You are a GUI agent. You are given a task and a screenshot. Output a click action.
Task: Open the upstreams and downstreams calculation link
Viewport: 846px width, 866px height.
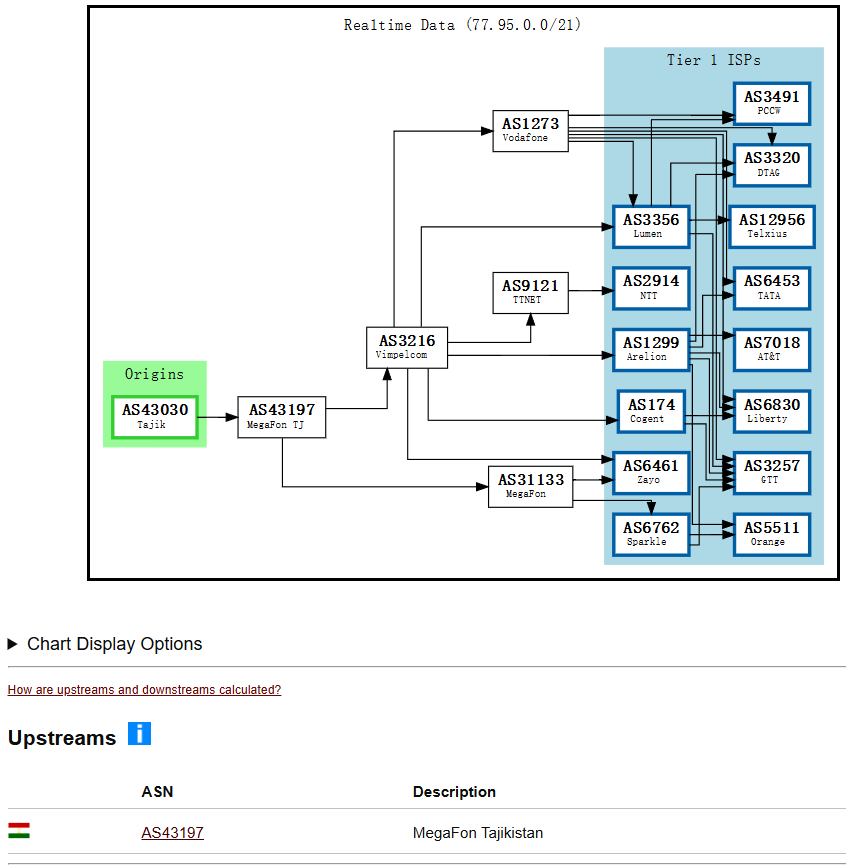(x=144, y=690)
